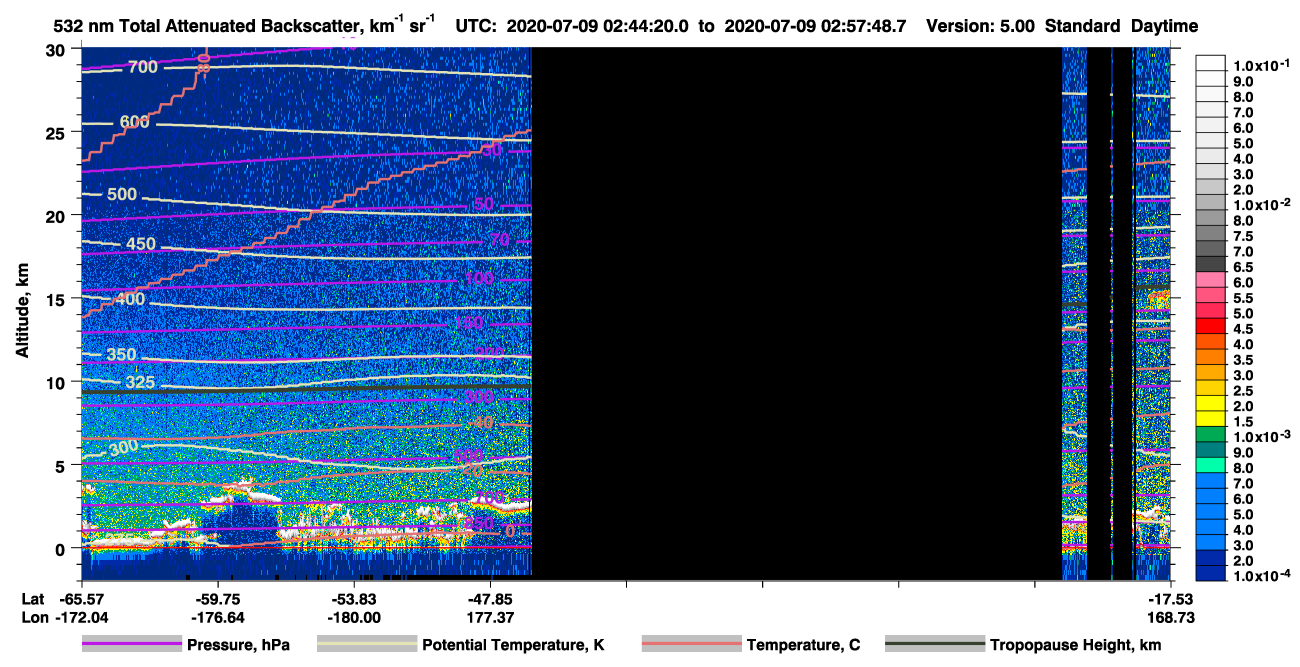The image size is (1300, 667).
Task: Click the Potential Temperature legend line sample
Action: pos(366,644)
